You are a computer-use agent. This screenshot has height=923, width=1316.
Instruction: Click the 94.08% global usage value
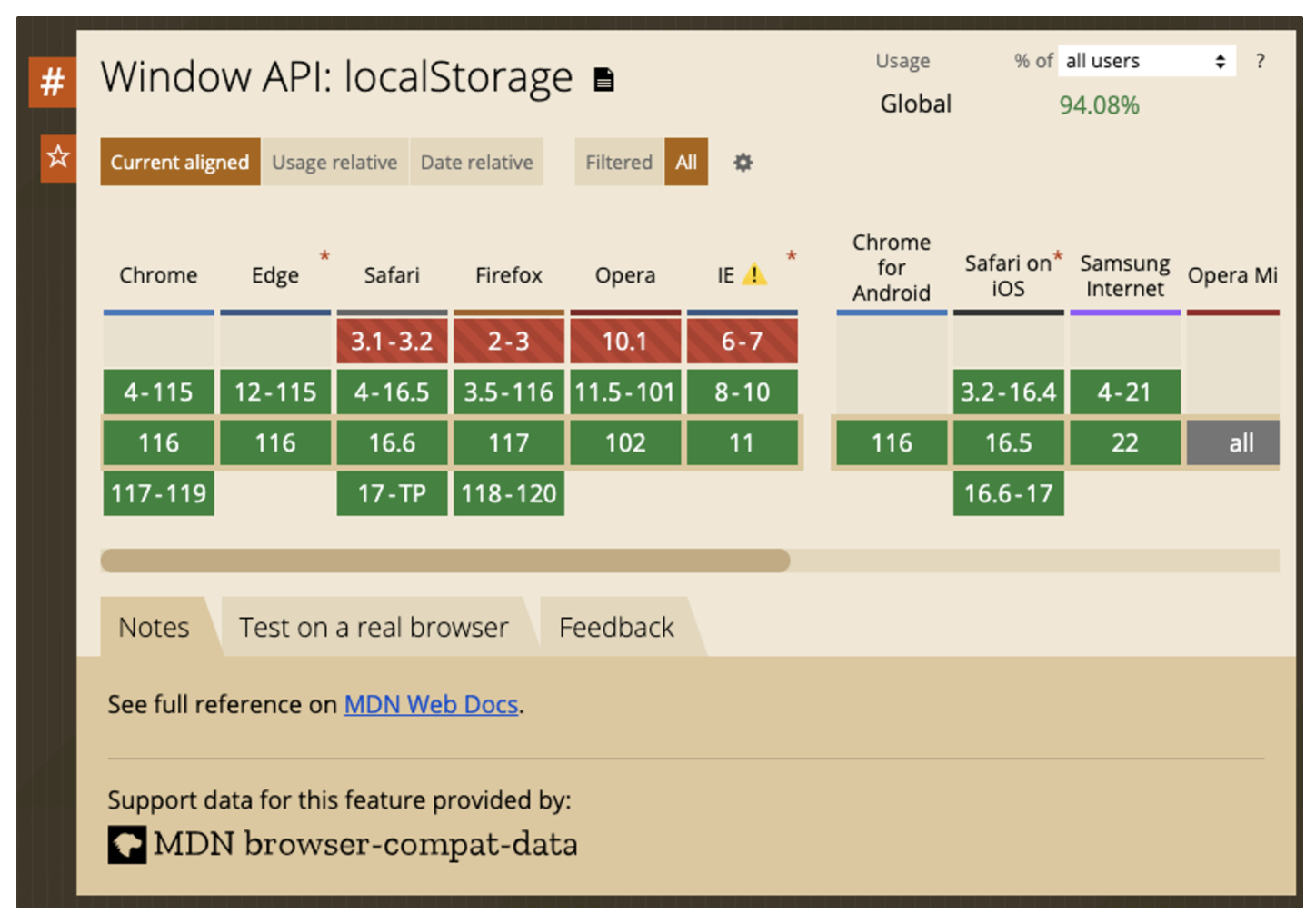point(1099,105)
